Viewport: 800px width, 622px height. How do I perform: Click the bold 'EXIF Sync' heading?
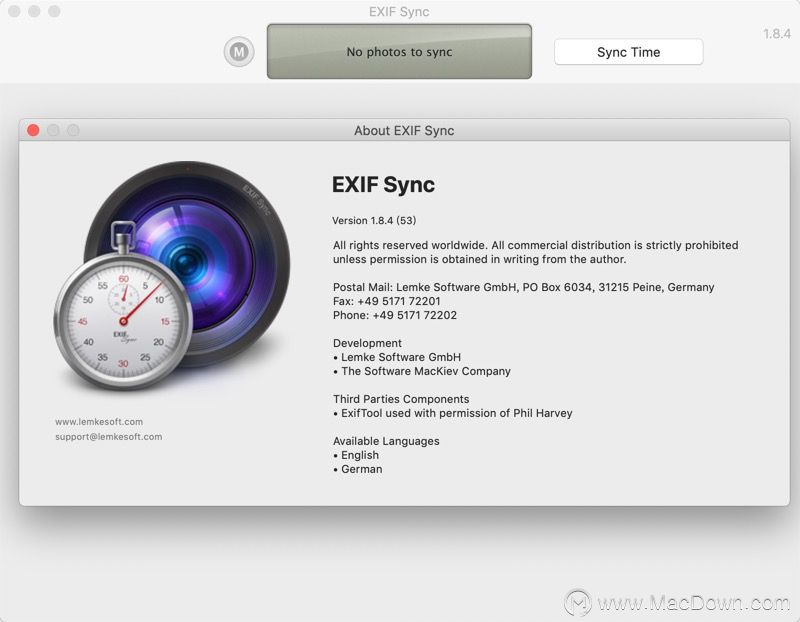pyautogui.click(x=384, y=185)
